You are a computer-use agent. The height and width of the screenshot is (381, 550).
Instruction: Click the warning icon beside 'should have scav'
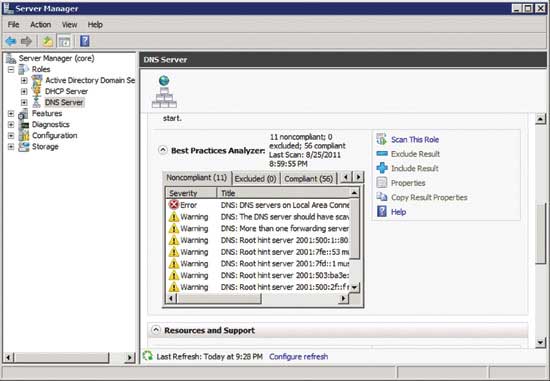click(174, 217)
